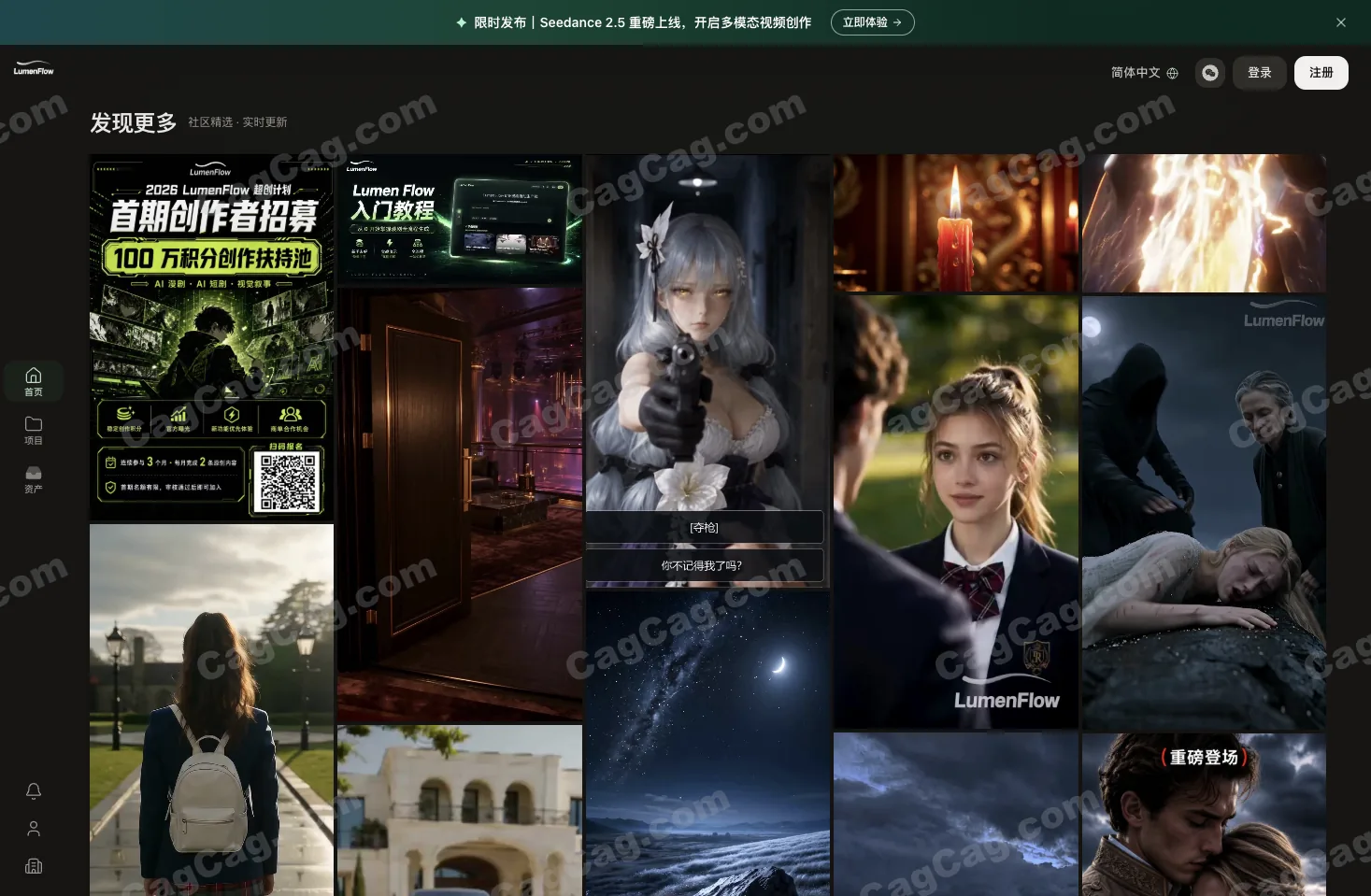
Task: Click the round chat icon beside 登录
Action: tap(1210, 73)
